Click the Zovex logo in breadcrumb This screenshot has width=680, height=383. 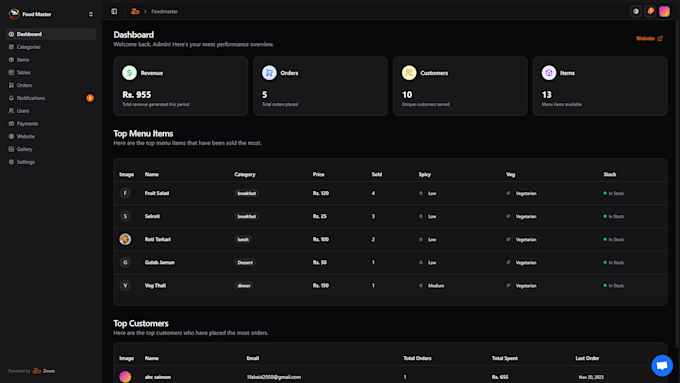[135, 11]
